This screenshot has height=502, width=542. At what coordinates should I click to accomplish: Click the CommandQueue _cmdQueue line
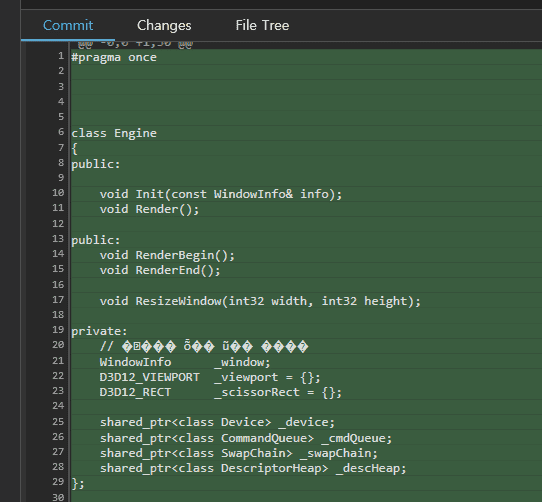pyautogui.click(x=246, y=438)
